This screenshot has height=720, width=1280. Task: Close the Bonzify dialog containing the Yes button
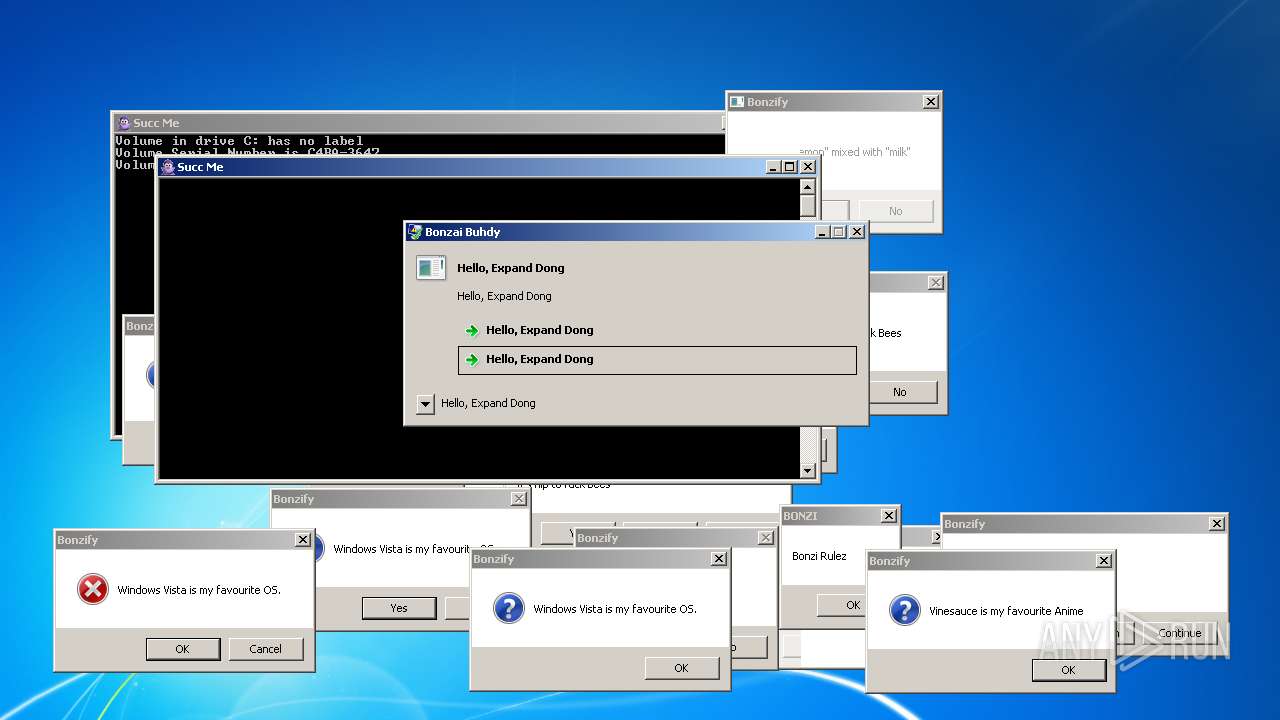coord(519,499)
